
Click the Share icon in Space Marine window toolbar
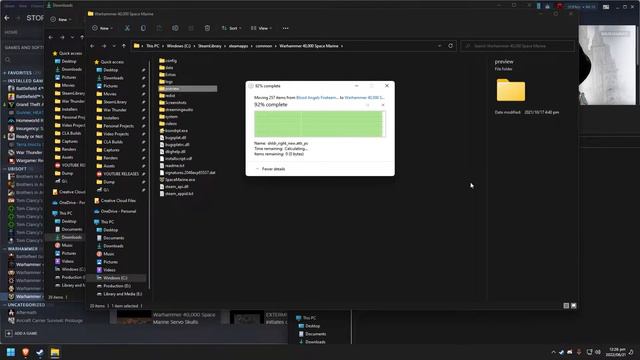191,28
